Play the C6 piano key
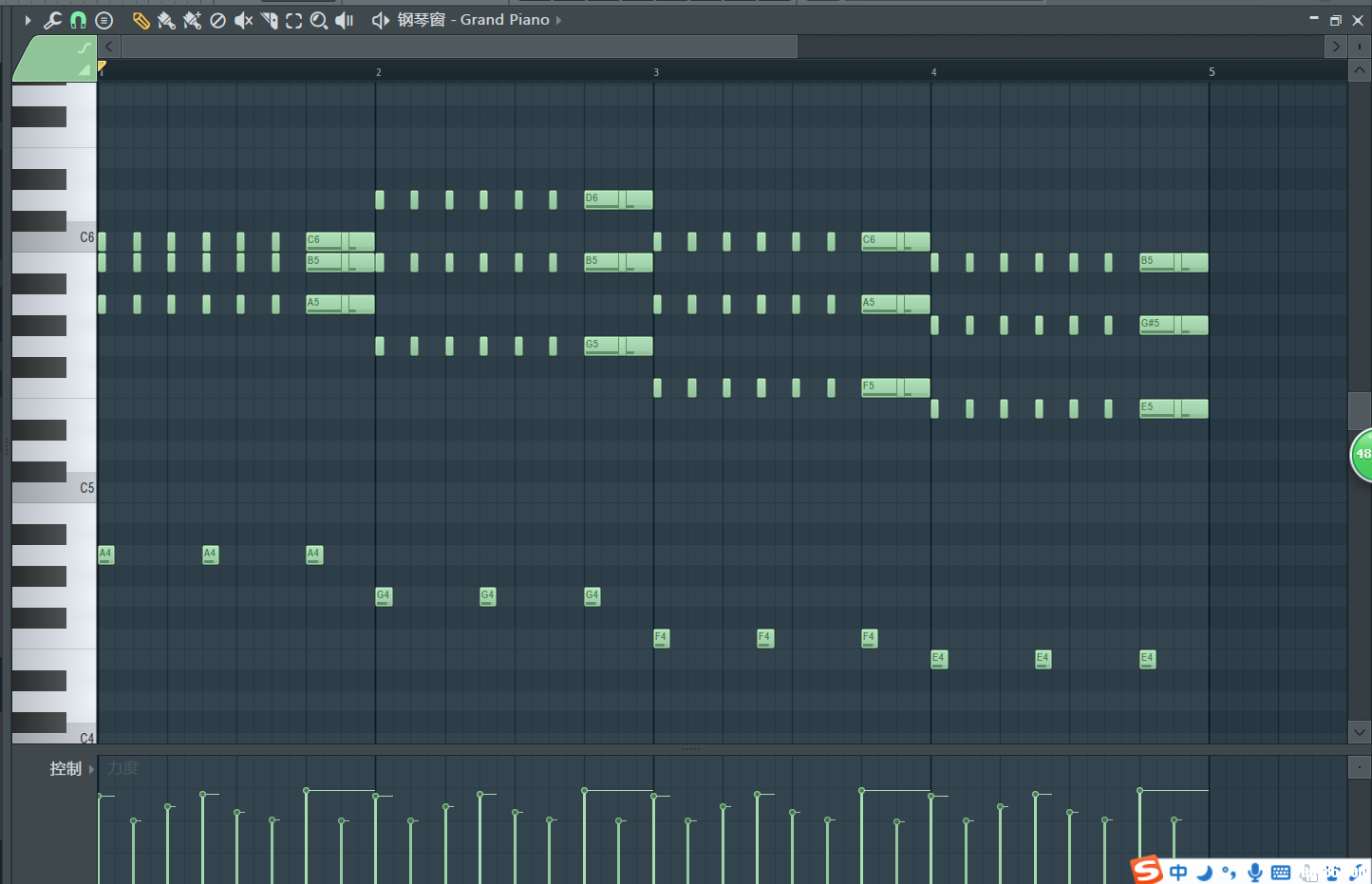The height and width of the screenshot is (884, 1372). pos(54,237)
